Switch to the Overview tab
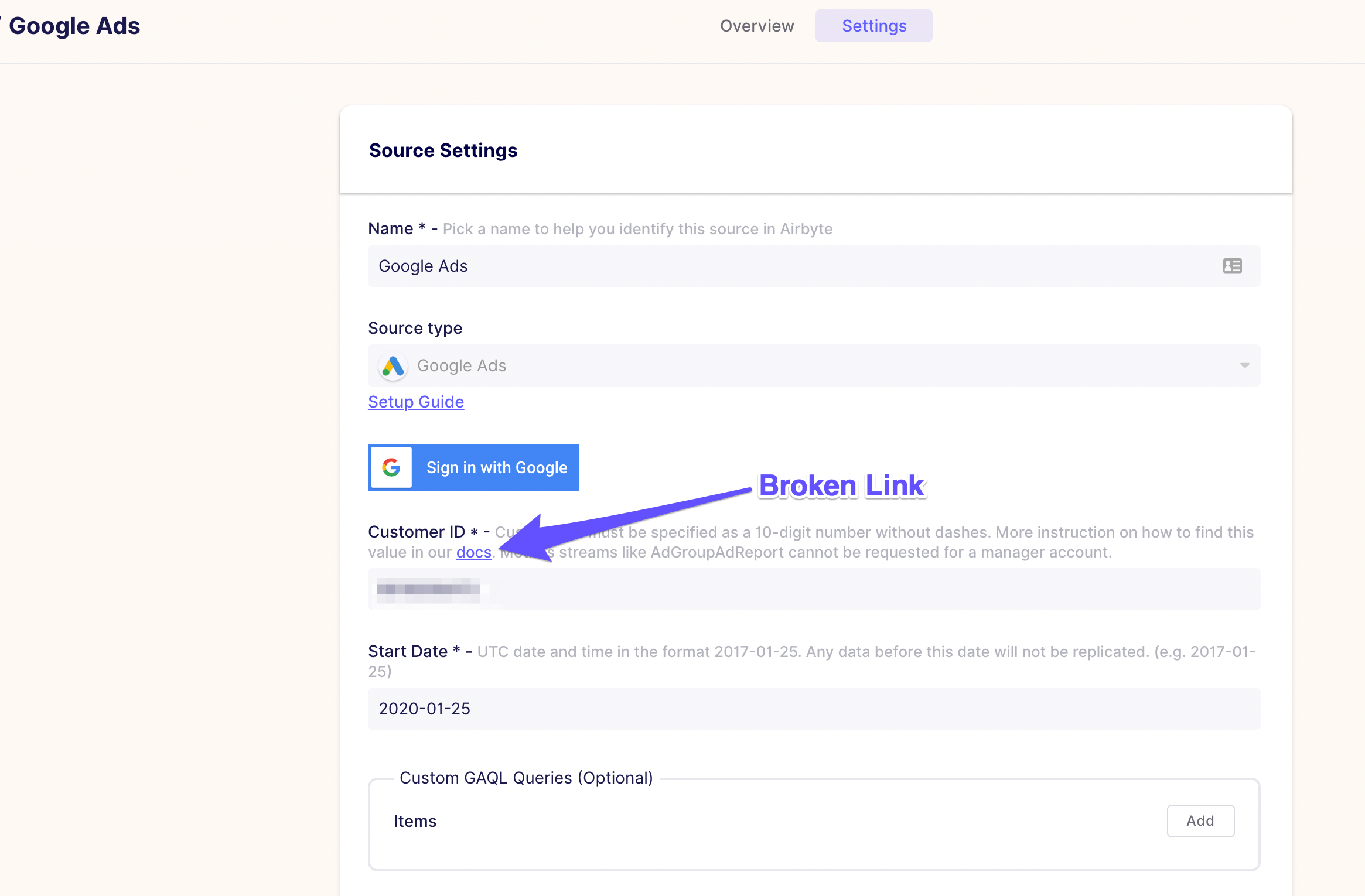This screenshot has width=1365, height=896. pyautogui.click(x=756, y=25)
